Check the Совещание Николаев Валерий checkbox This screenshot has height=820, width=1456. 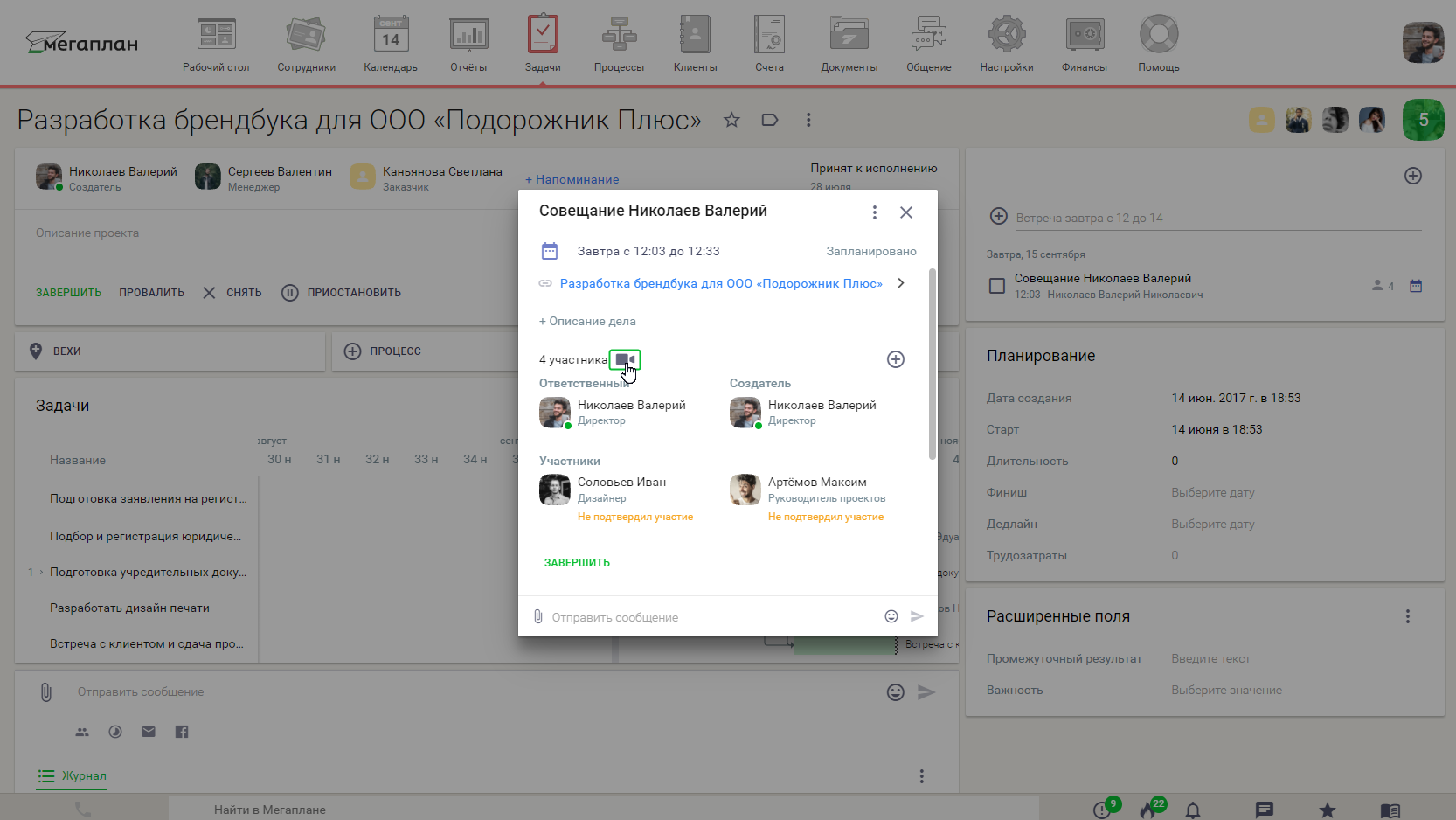click(996, 286)
